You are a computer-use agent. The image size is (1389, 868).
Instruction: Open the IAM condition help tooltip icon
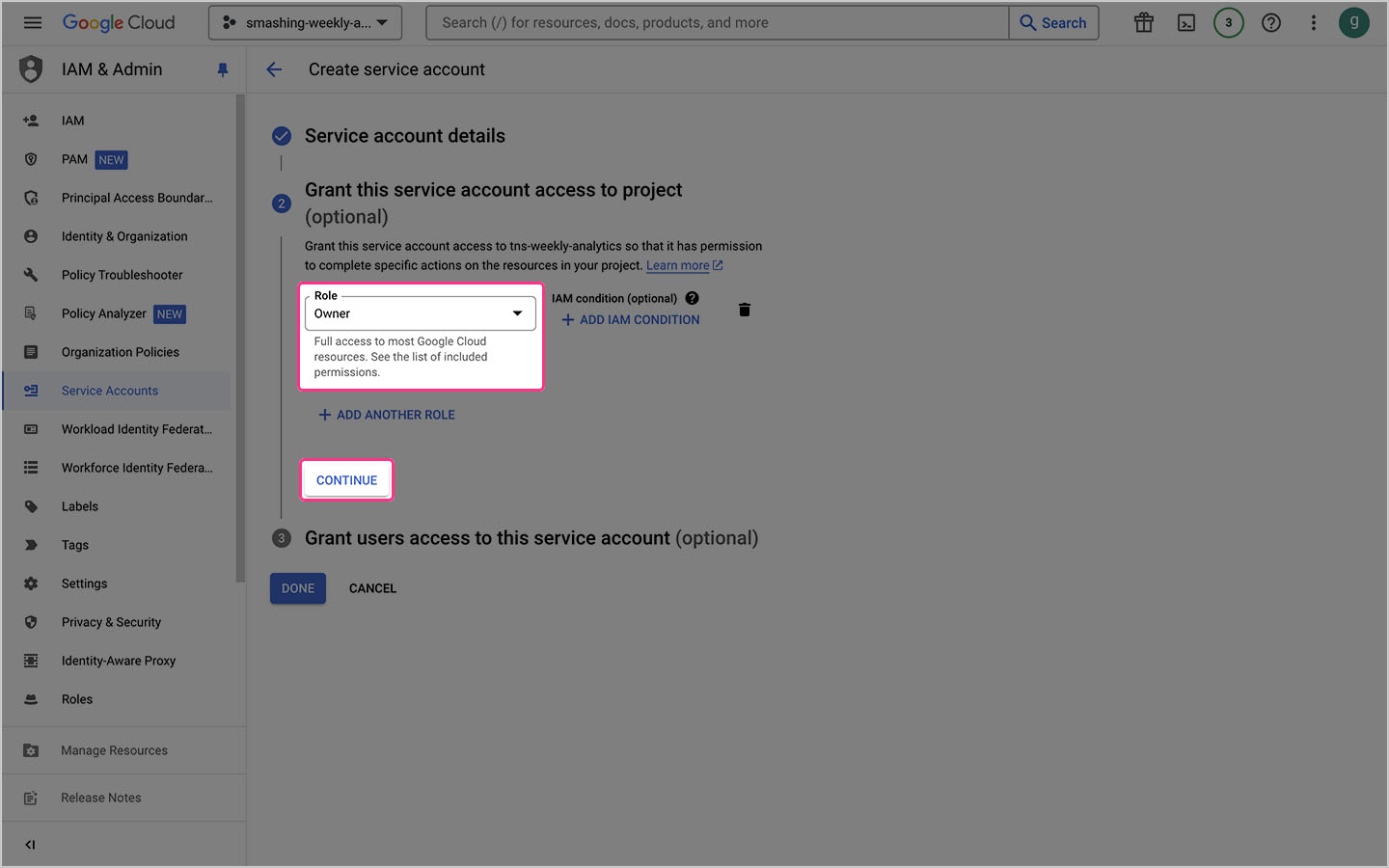[x=692, y=298]
